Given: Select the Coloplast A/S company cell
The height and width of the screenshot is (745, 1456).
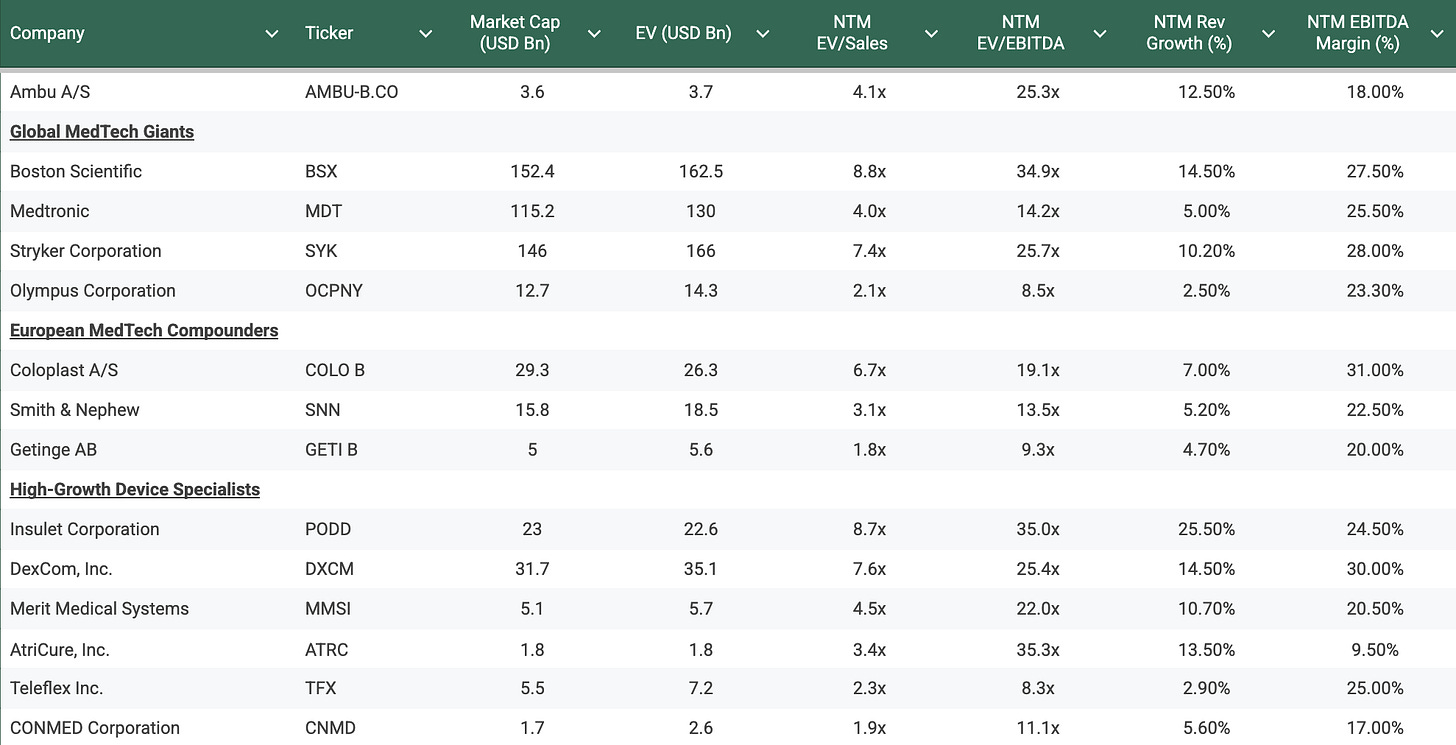Looking at the screenshot, I should tap(64, 370).
